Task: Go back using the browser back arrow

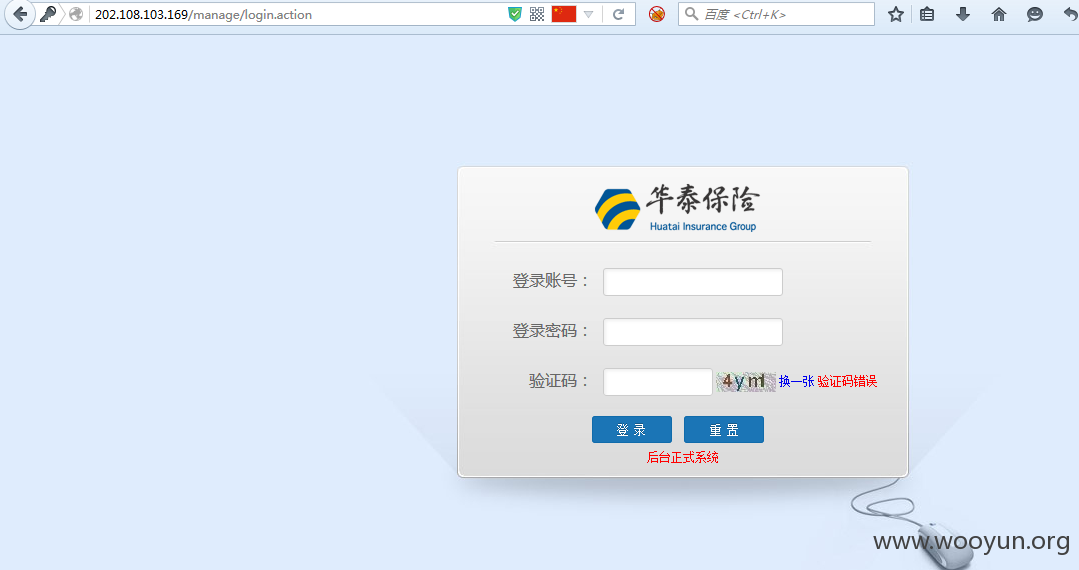Action: coord(20,14)
